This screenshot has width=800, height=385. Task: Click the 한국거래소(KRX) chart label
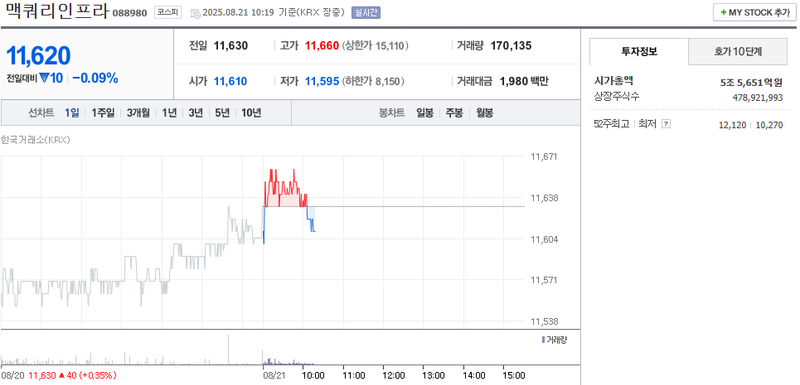click(35, 140)
